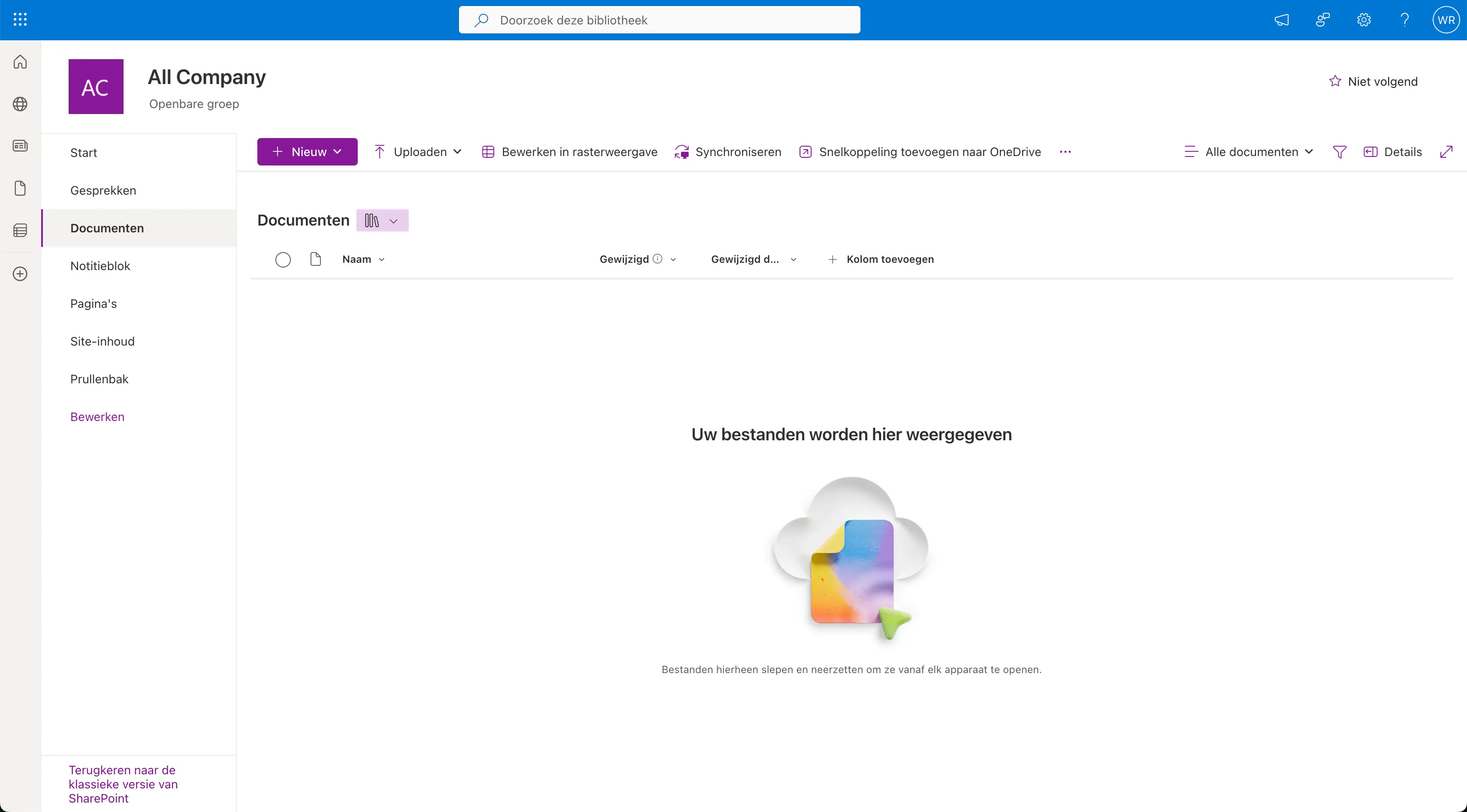1467x812 pixels.
Task: Click the Doorzoek deze bibliotheek search field
Action: pos(659,19)
